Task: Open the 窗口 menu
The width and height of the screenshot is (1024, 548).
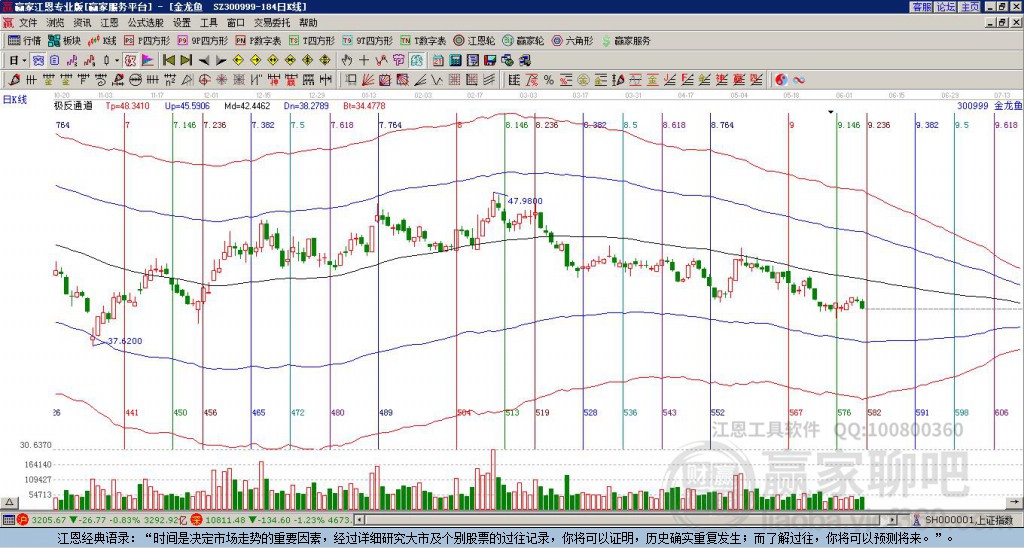Action: coord(236,23)
